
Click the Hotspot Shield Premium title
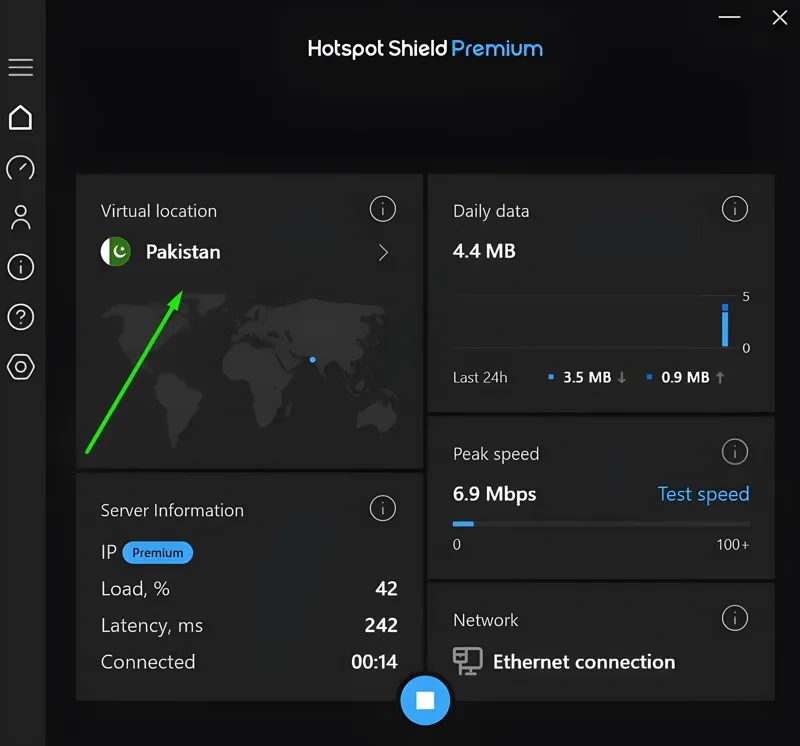coord(425,48)
